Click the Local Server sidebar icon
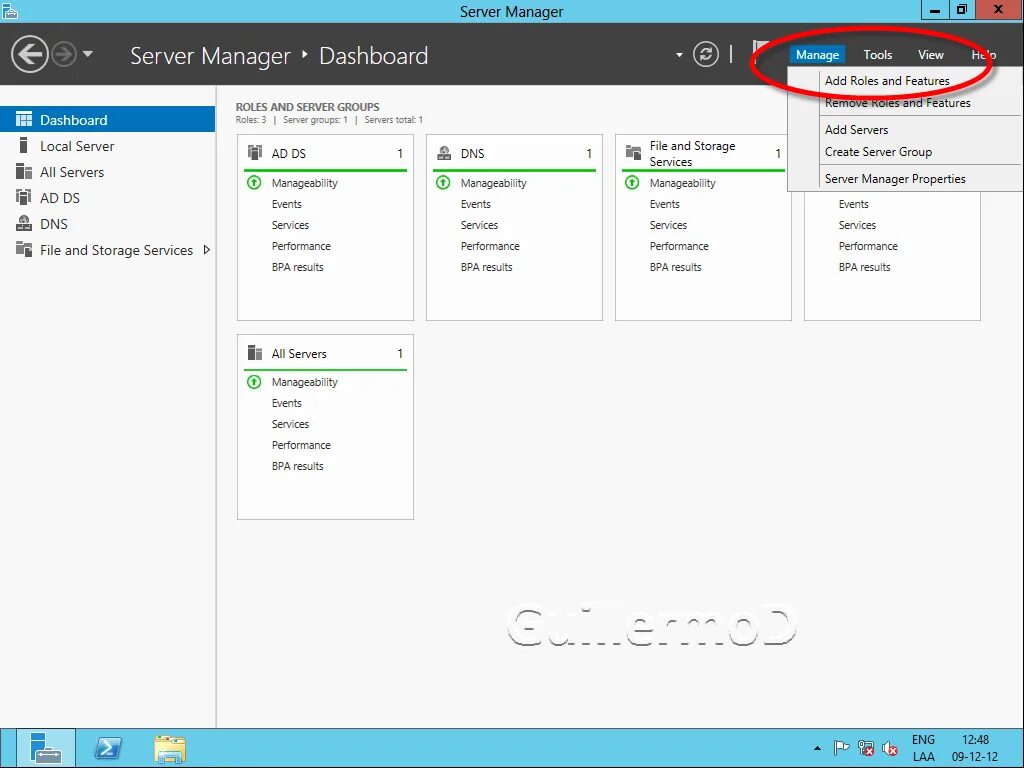This screenshot has height=768, width=1024. coord(24,145)
